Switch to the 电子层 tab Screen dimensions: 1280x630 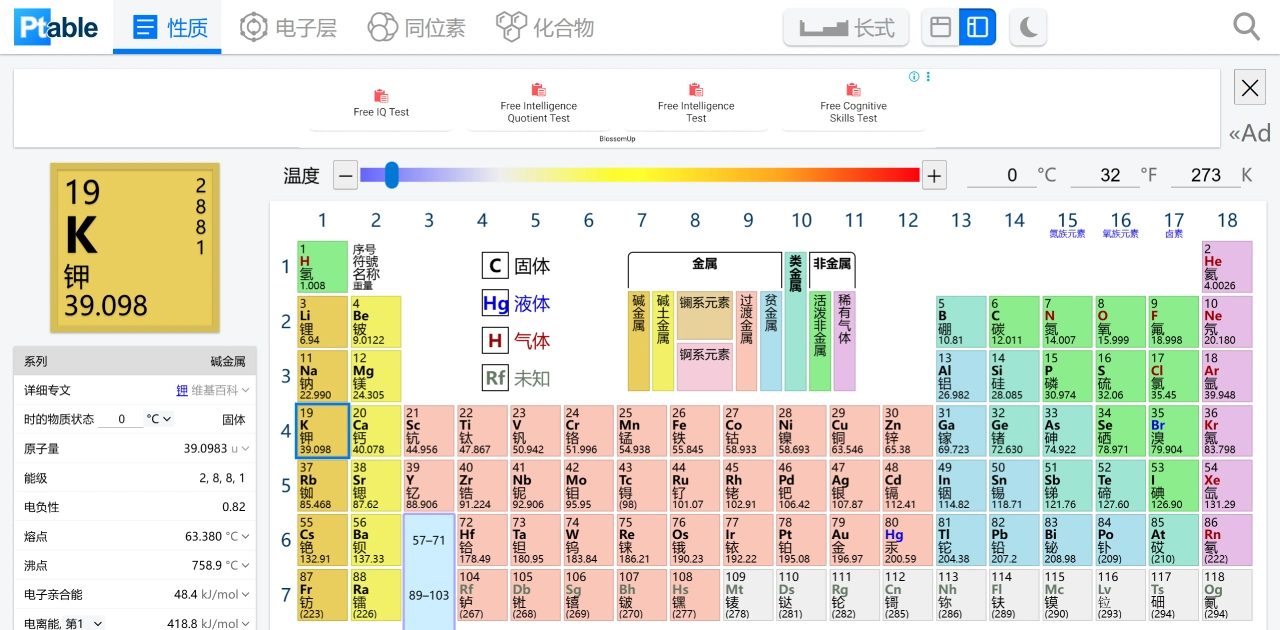click(289, 27)
